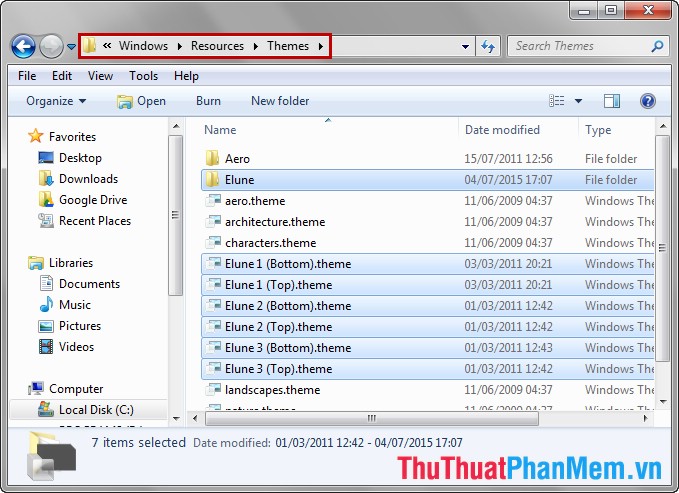This screenshot has width=679, height=493.
Task: Select the landscapes.theme file name
Action: (272, 389)
